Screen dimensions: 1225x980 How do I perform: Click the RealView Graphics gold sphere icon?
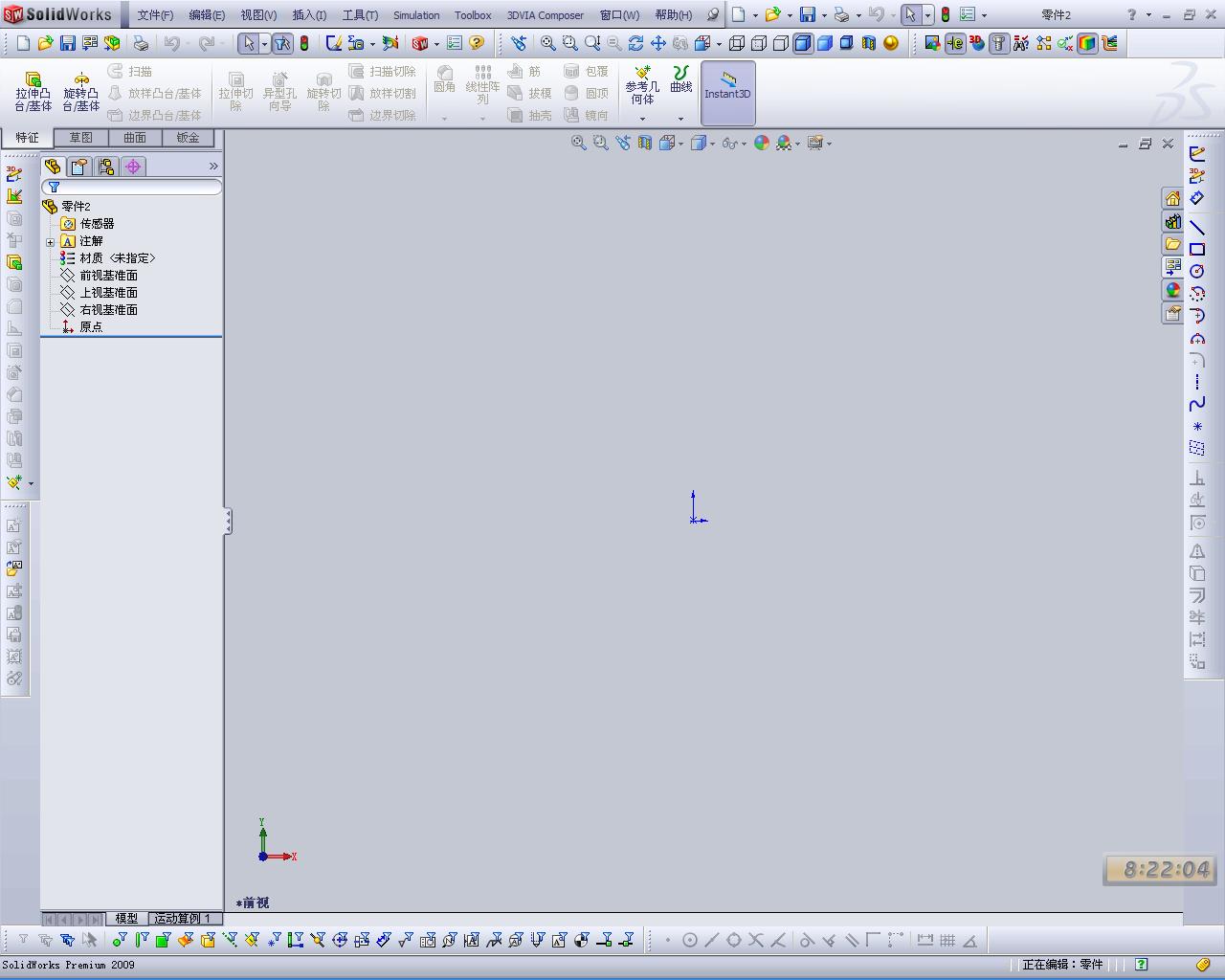click(x=891, y=43)
